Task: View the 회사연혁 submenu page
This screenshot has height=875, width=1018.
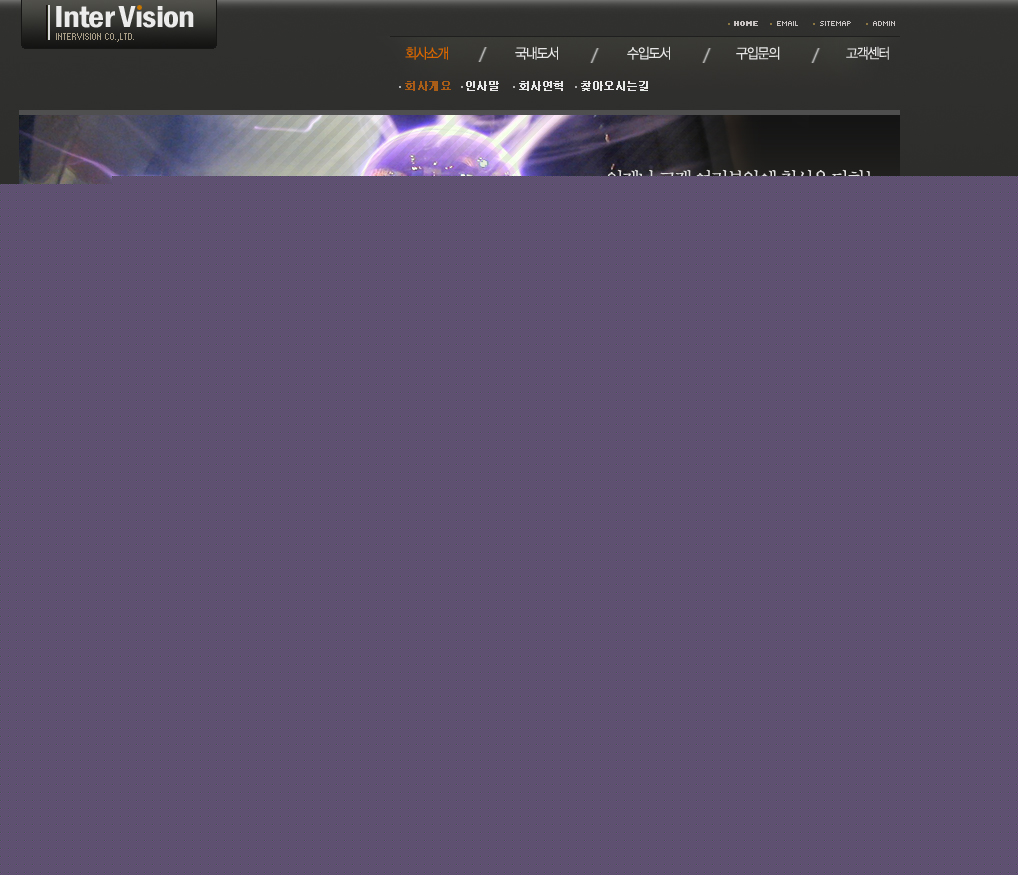Action: (541, 87)
